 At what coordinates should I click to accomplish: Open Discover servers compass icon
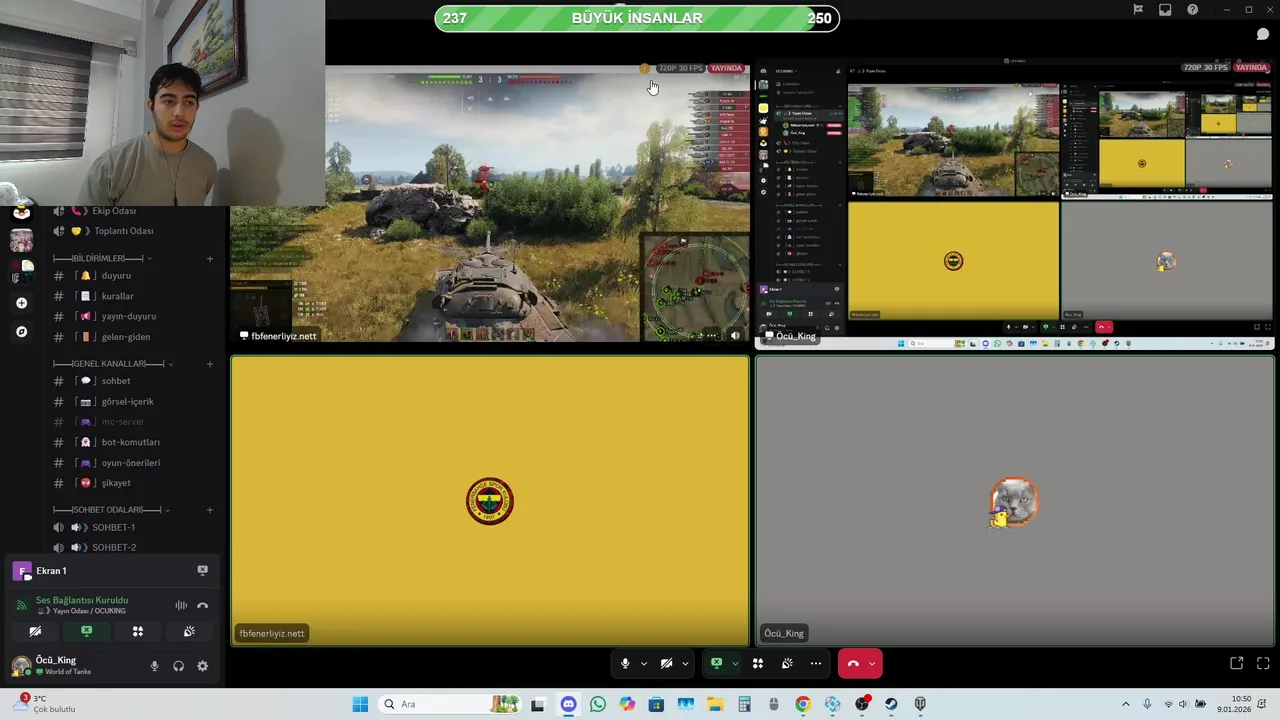pyautogui.click(x=22, y=332)
